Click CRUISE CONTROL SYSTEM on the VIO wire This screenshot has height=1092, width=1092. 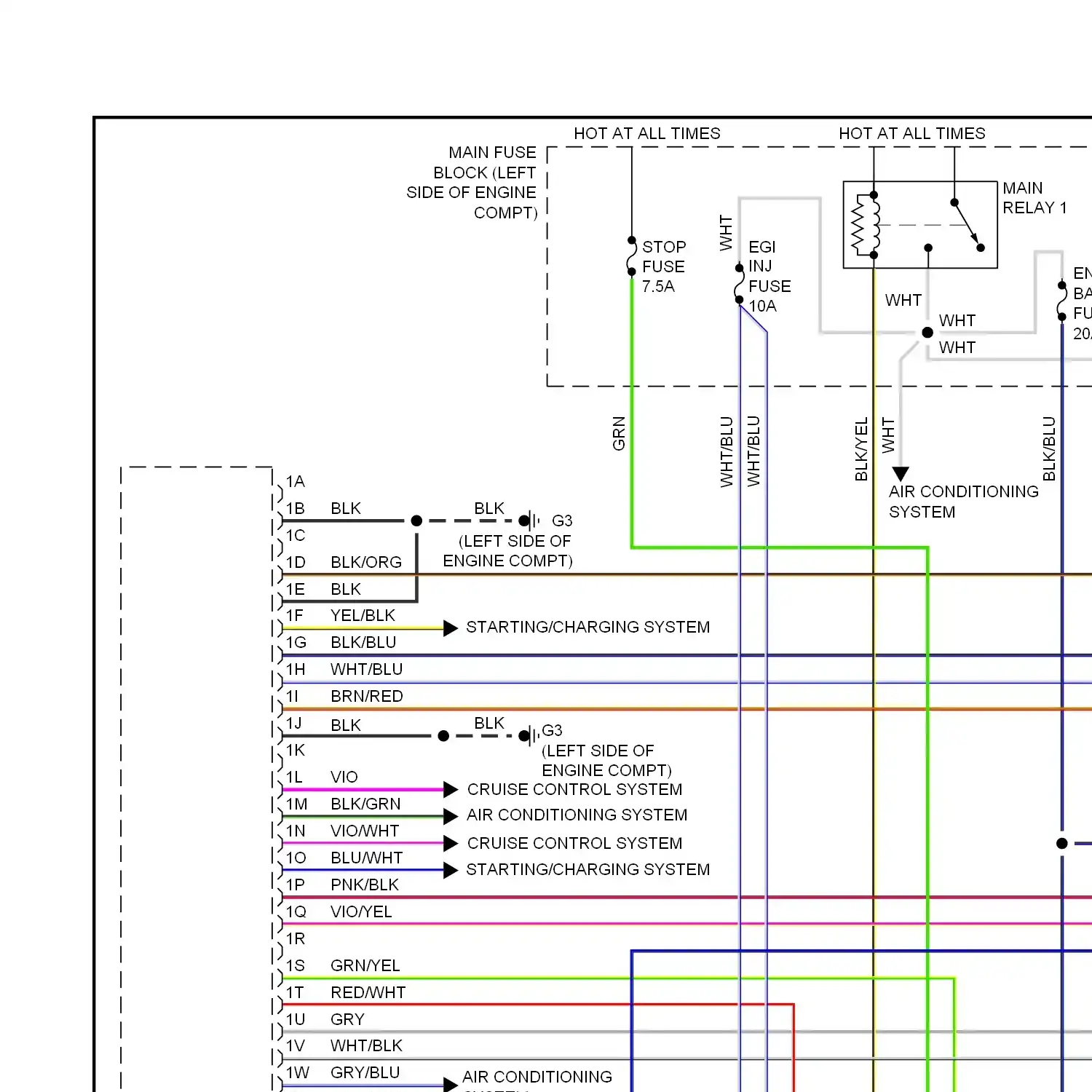coord(574,789)
